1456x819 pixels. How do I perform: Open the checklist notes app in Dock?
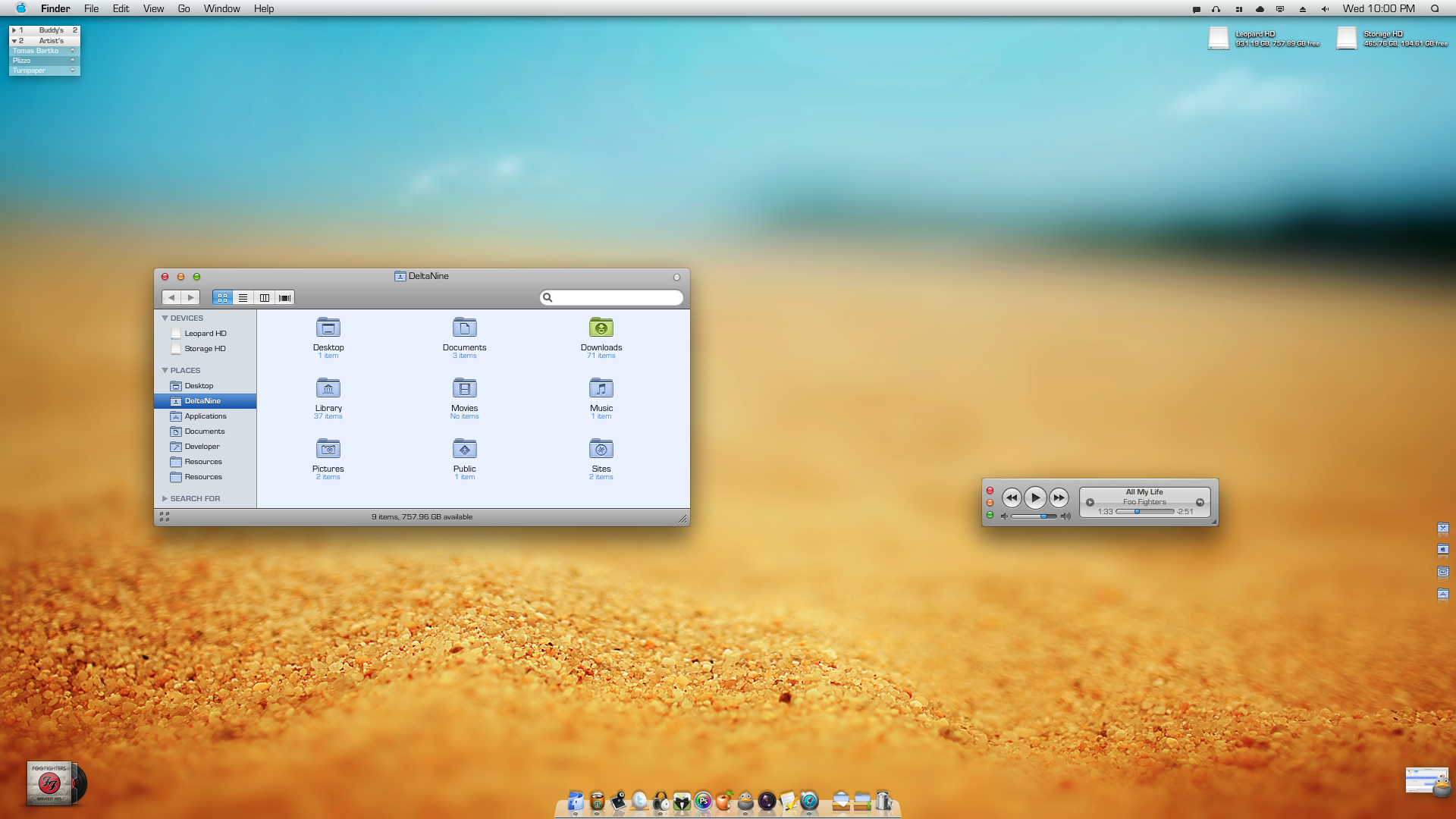(789, 801)
